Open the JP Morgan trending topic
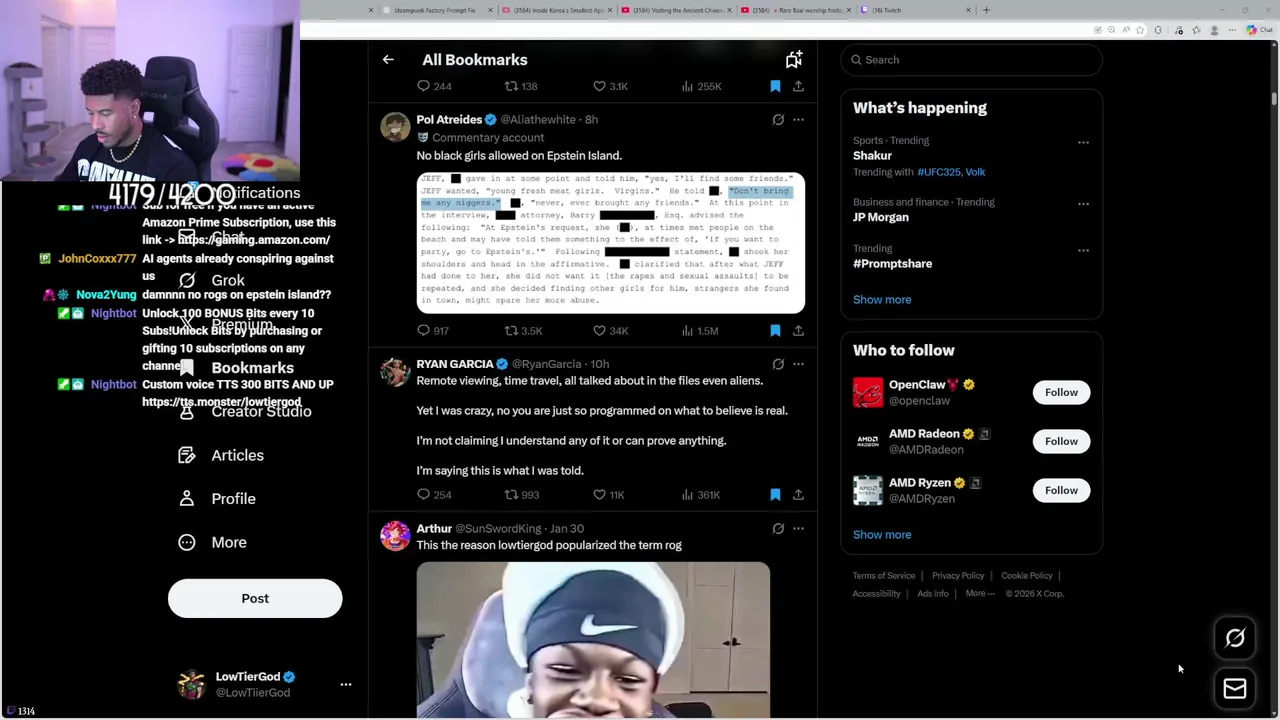This screenshot has height=720, width=1280. point(881,217)
